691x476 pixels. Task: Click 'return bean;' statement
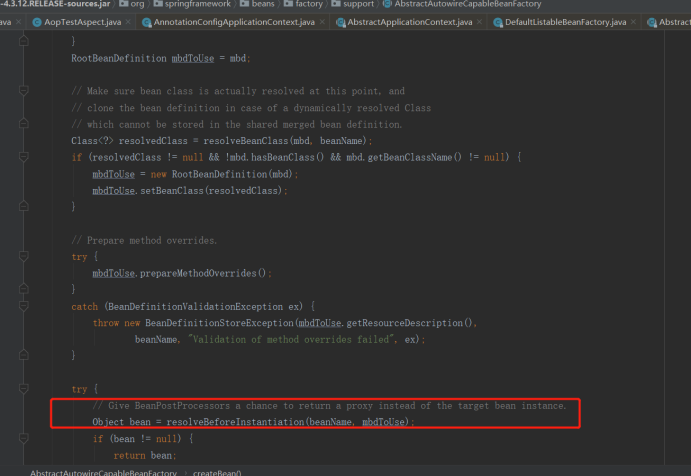point(145,455)
